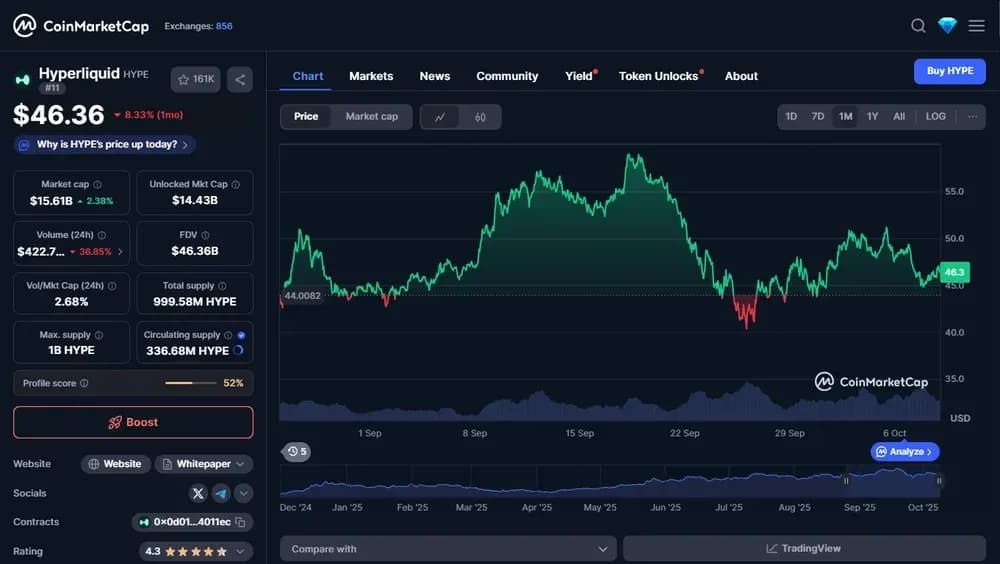Screen dimensions: 1000x564
Task: Open the Telegram social icon
Action: [221, 493]
